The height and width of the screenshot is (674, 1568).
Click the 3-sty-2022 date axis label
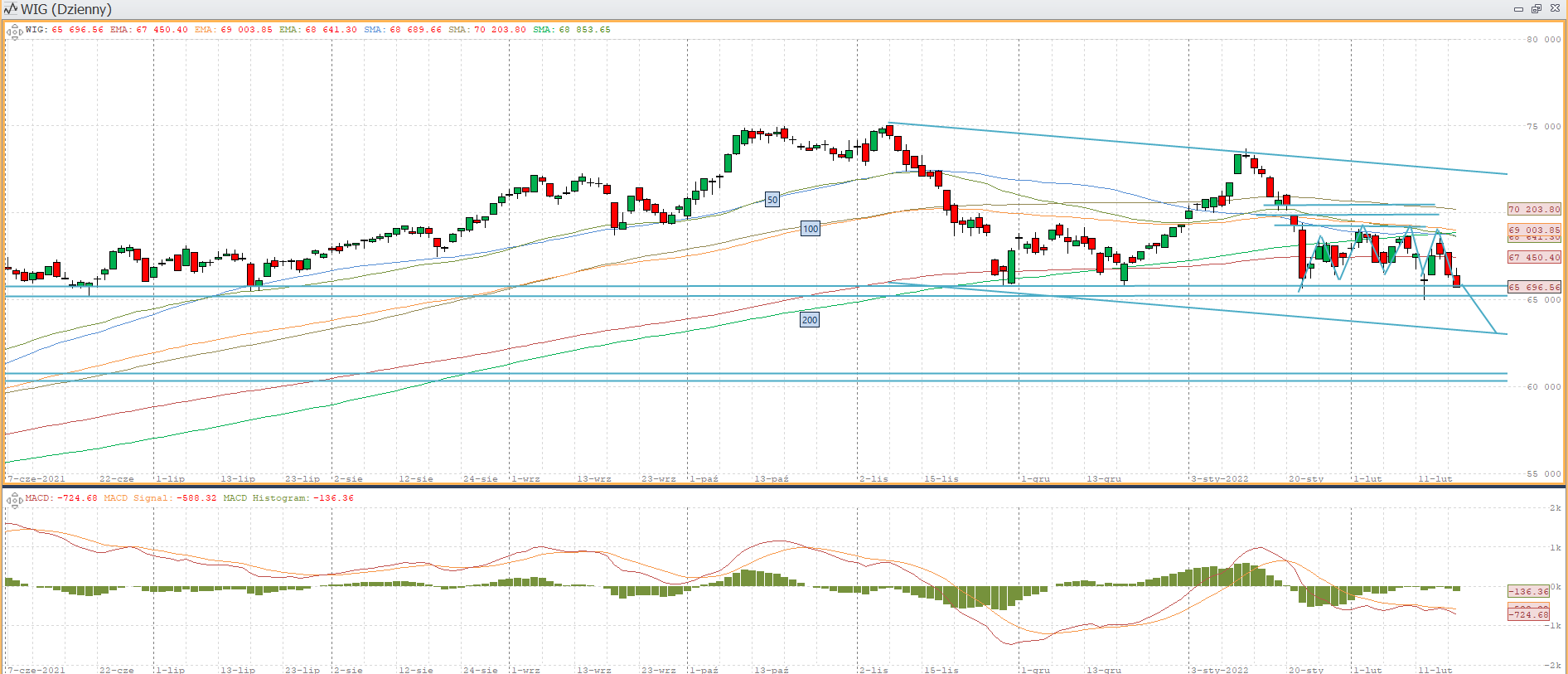click(1219, 479)
